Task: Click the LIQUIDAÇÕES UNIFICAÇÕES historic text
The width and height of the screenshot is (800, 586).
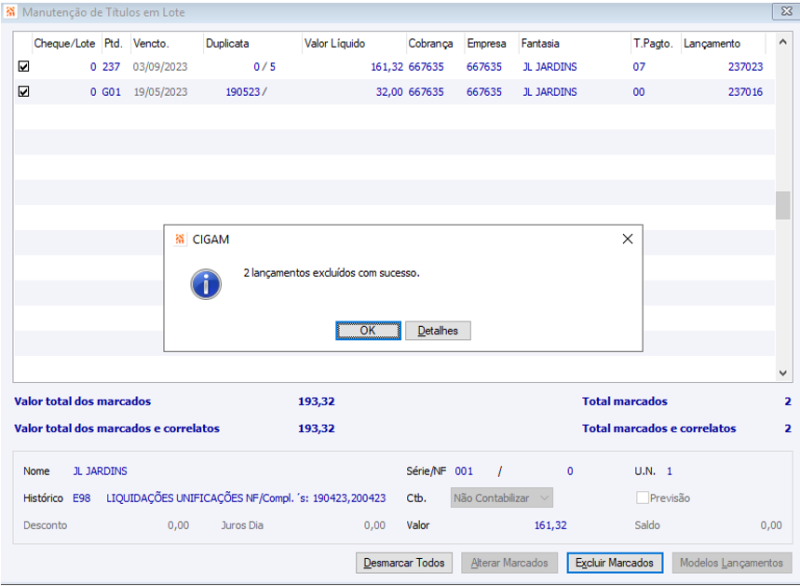Action: pos(246,498)
